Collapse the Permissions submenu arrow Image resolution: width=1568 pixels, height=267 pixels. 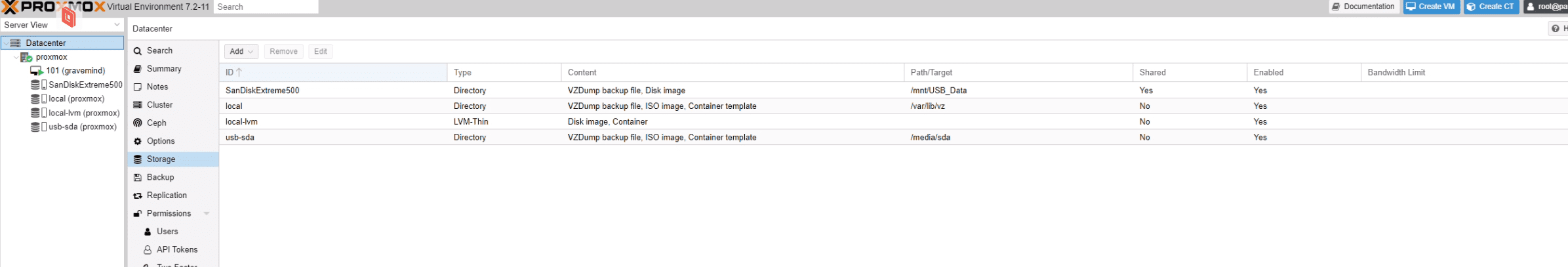point(207,213)
